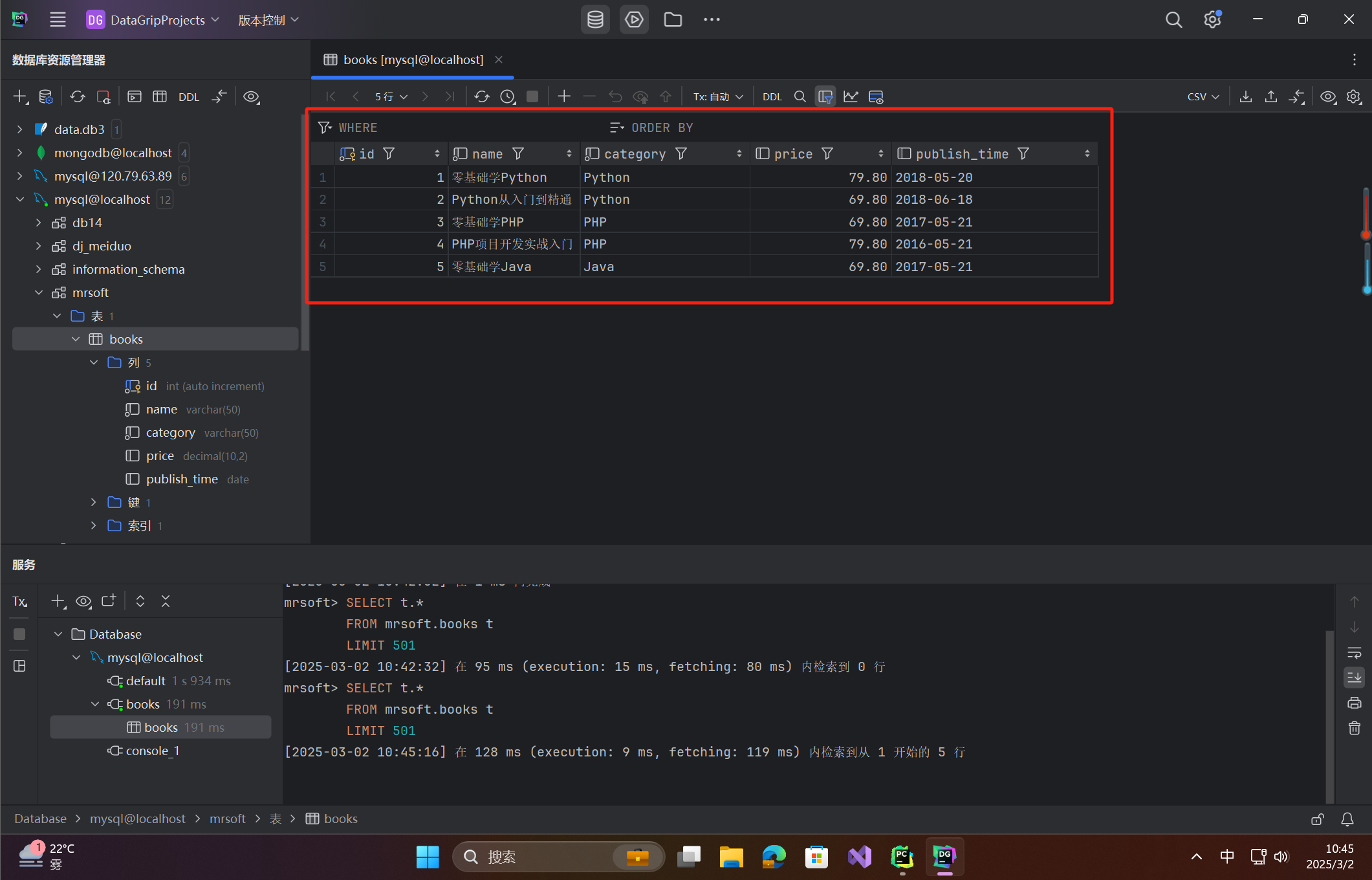This screenshot has height=880, width=1372.
Task: Click the Services run icon in title bar
Action: 634,19
